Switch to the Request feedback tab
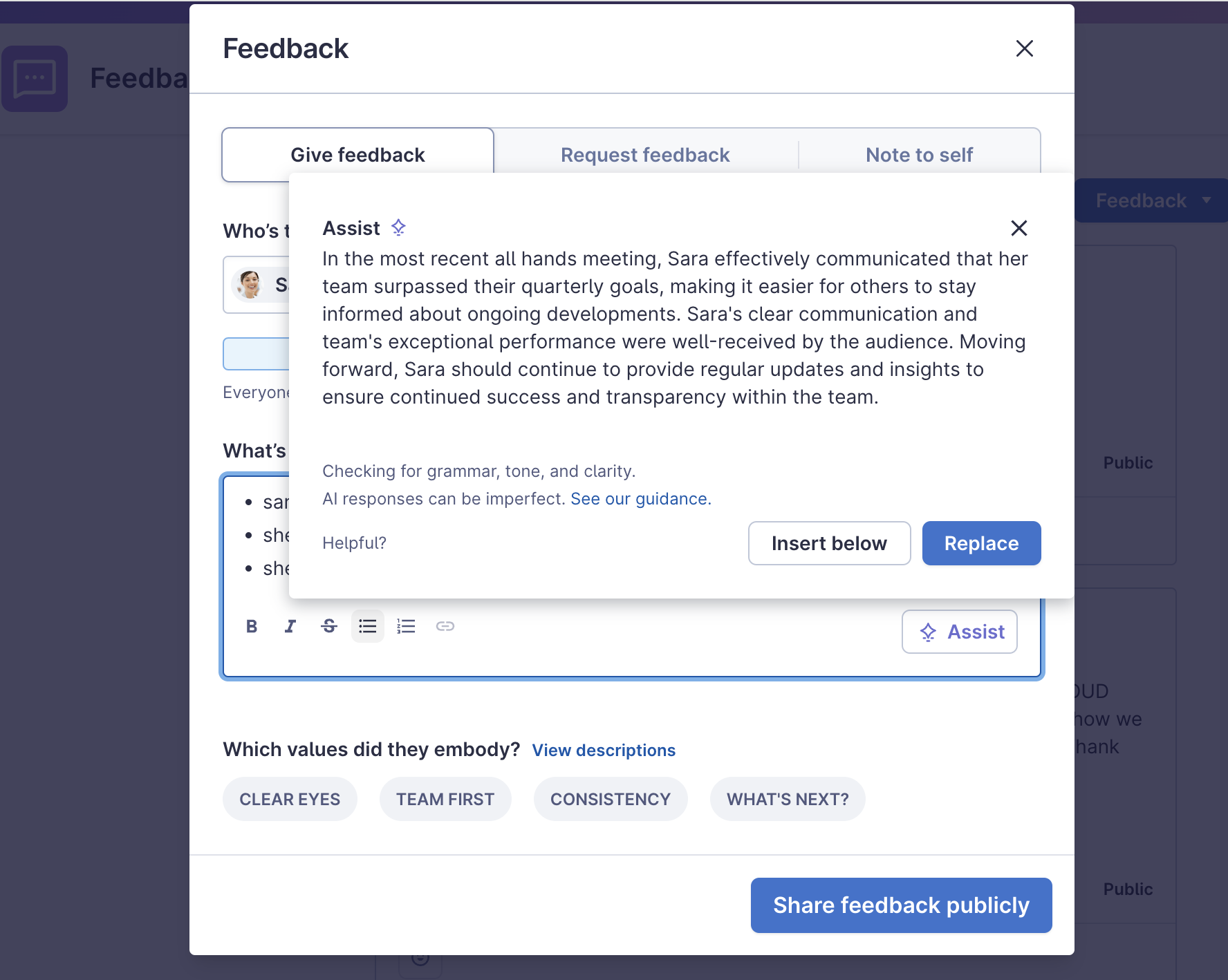This screenshot has height=980, width=1228. tap(645, 154)
